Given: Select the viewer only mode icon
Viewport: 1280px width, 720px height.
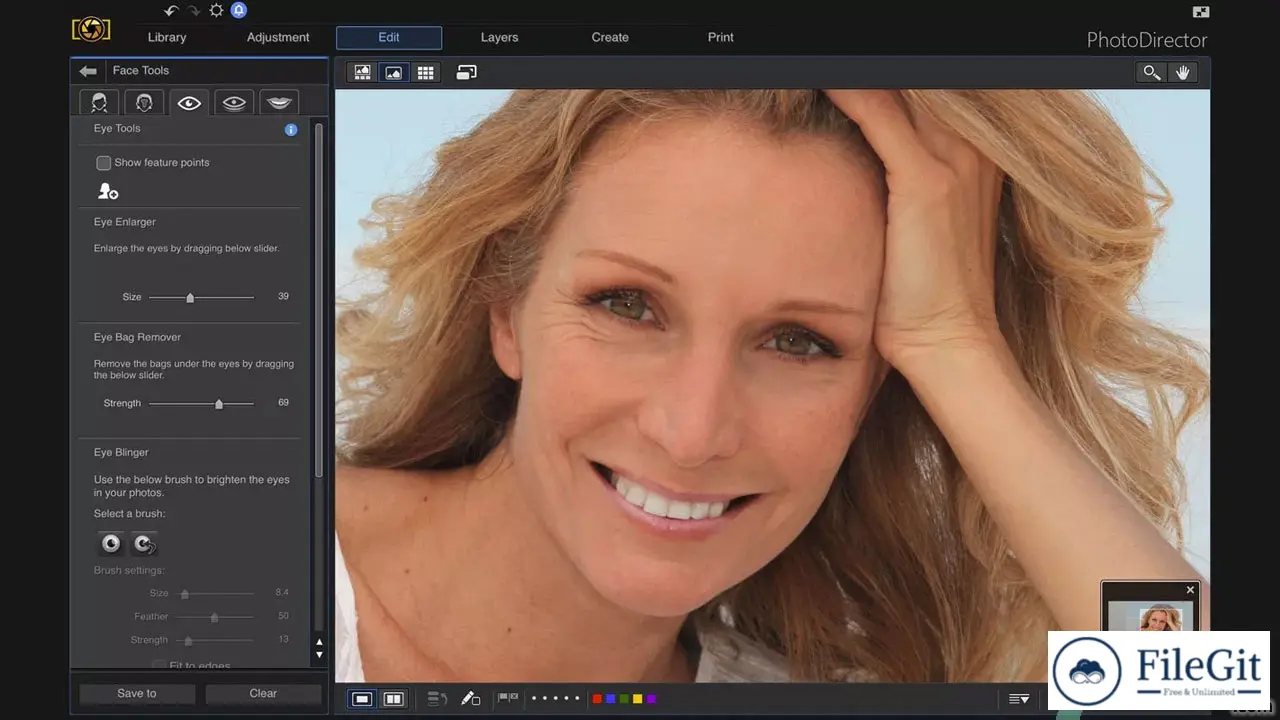Looking at the screenshot, I should point(394,72).
